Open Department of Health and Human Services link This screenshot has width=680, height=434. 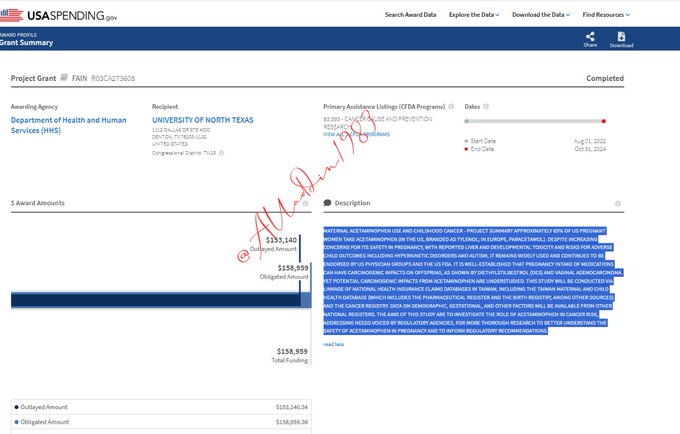(67, 125)
